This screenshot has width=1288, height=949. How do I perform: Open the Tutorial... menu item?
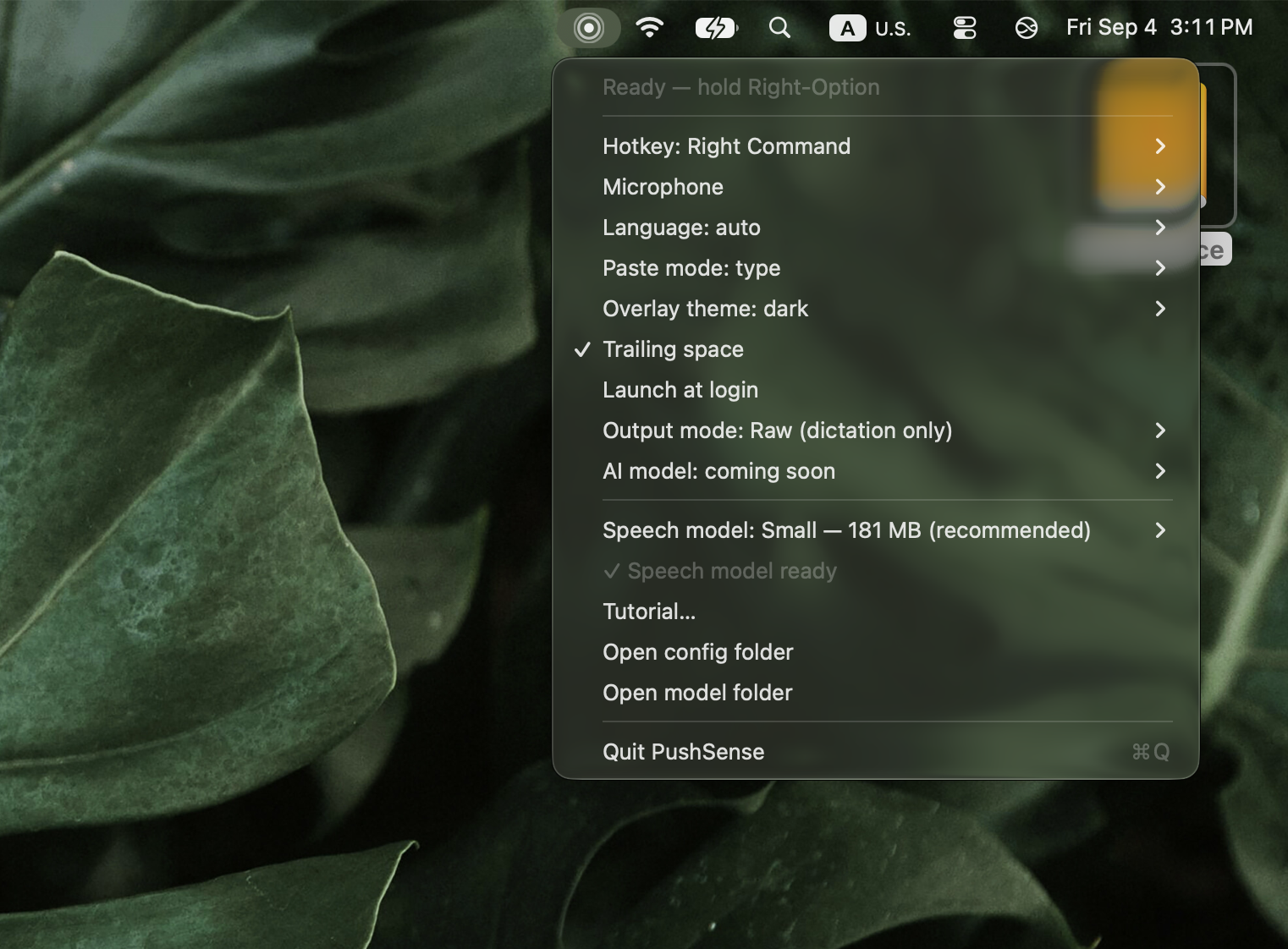pos(876,612)
